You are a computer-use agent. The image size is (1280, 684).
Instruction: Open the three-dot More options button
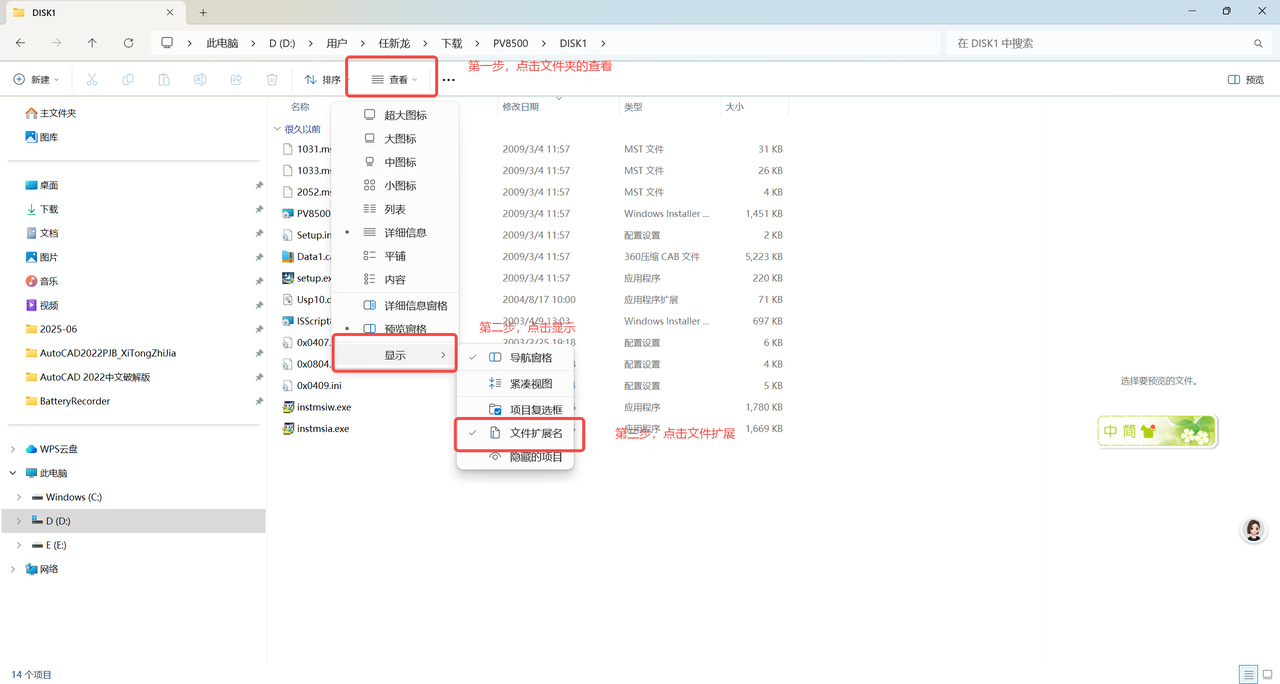pos(449,80)
